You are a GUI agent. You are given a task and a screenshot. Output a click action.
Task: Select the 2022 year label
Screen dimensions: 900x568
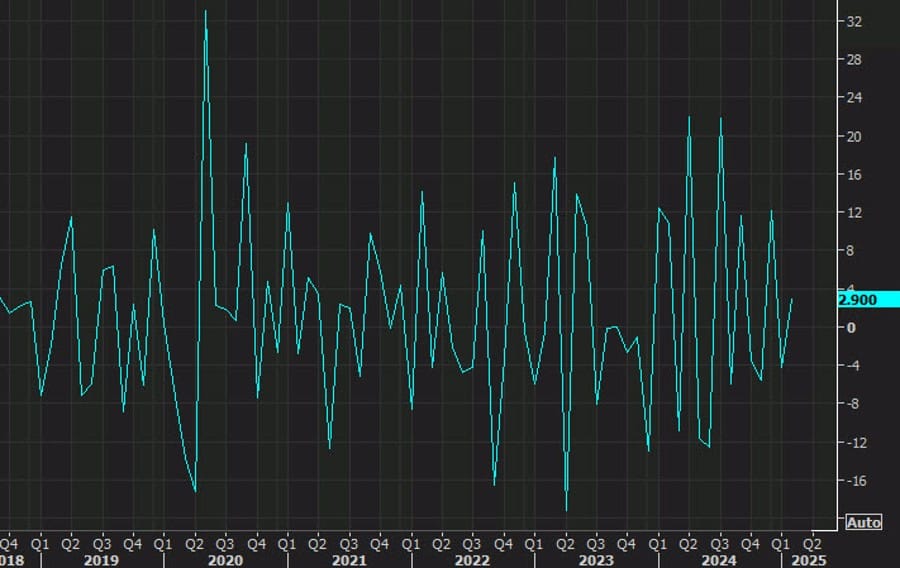click(x=473, y=560)
